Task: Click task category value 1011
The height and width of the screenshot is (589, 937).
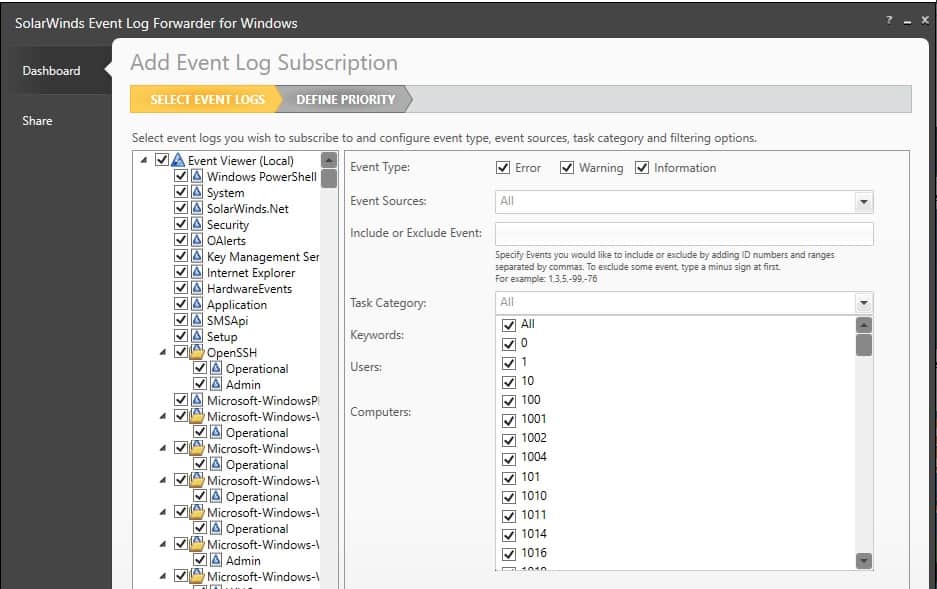Action: tap(534, 515)
